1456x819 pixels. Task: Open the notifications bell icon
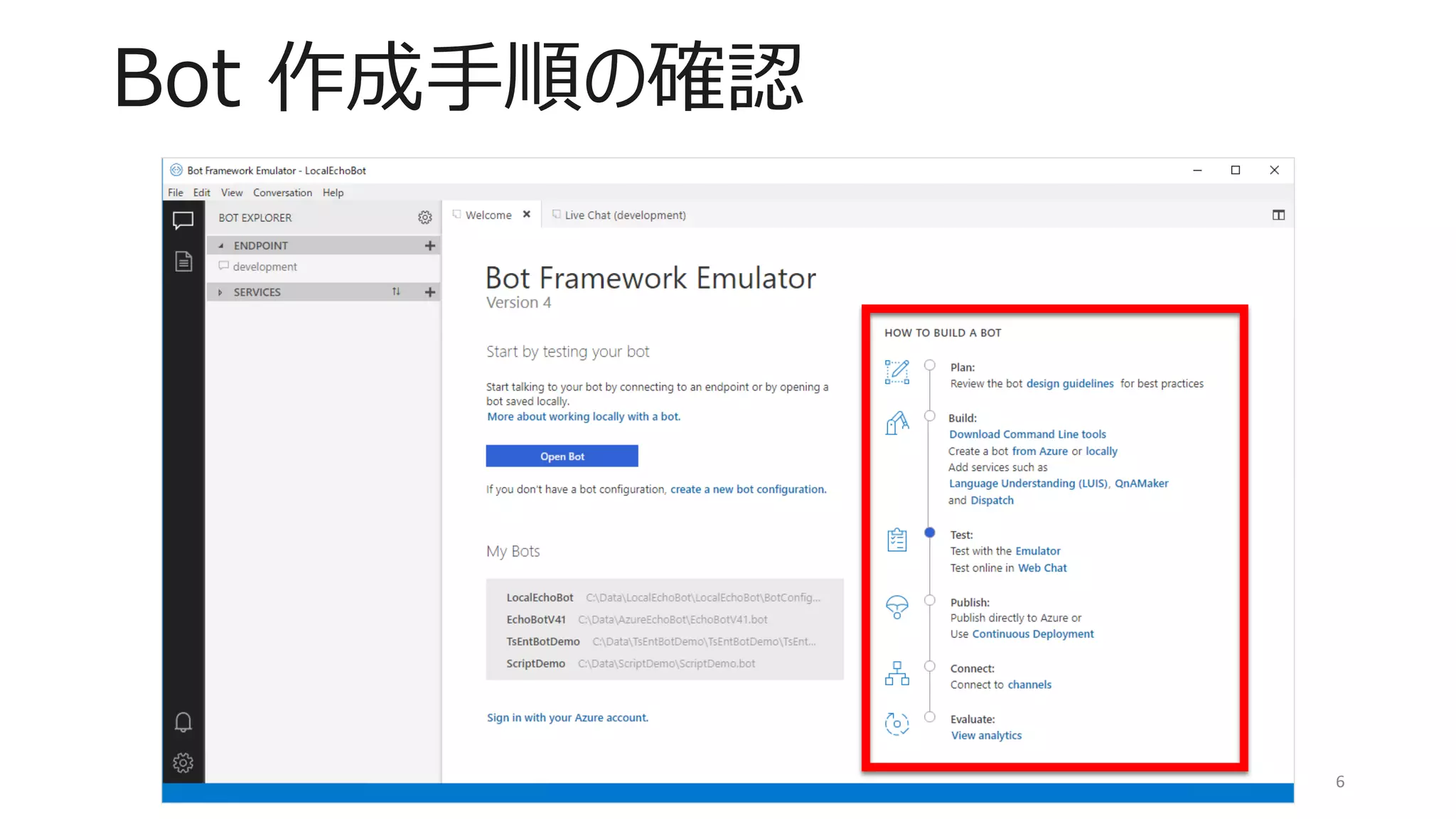coord(183,722)
